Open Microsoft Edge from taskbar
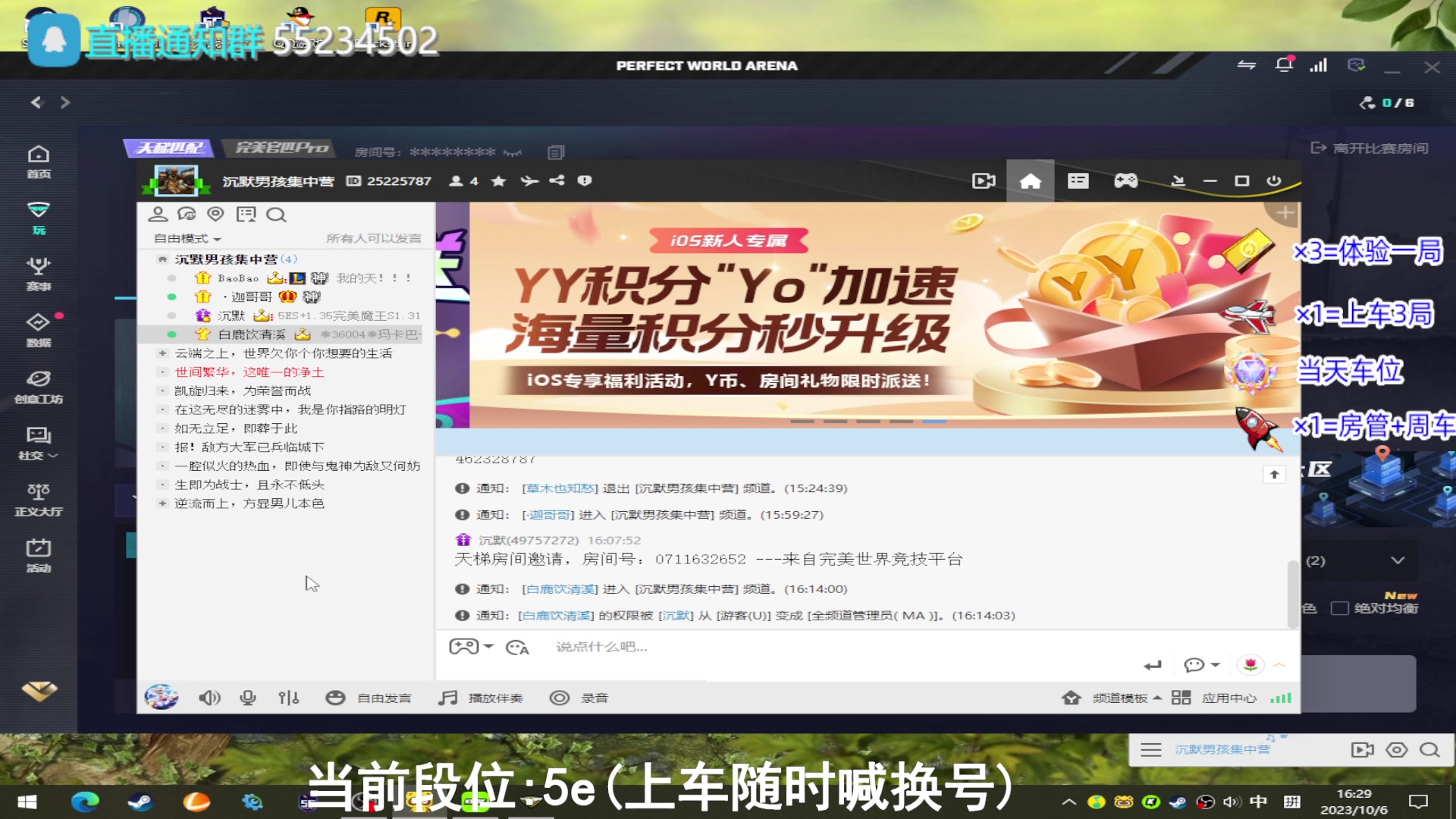Screen dimensions: 1456x819 coord(84,802)
